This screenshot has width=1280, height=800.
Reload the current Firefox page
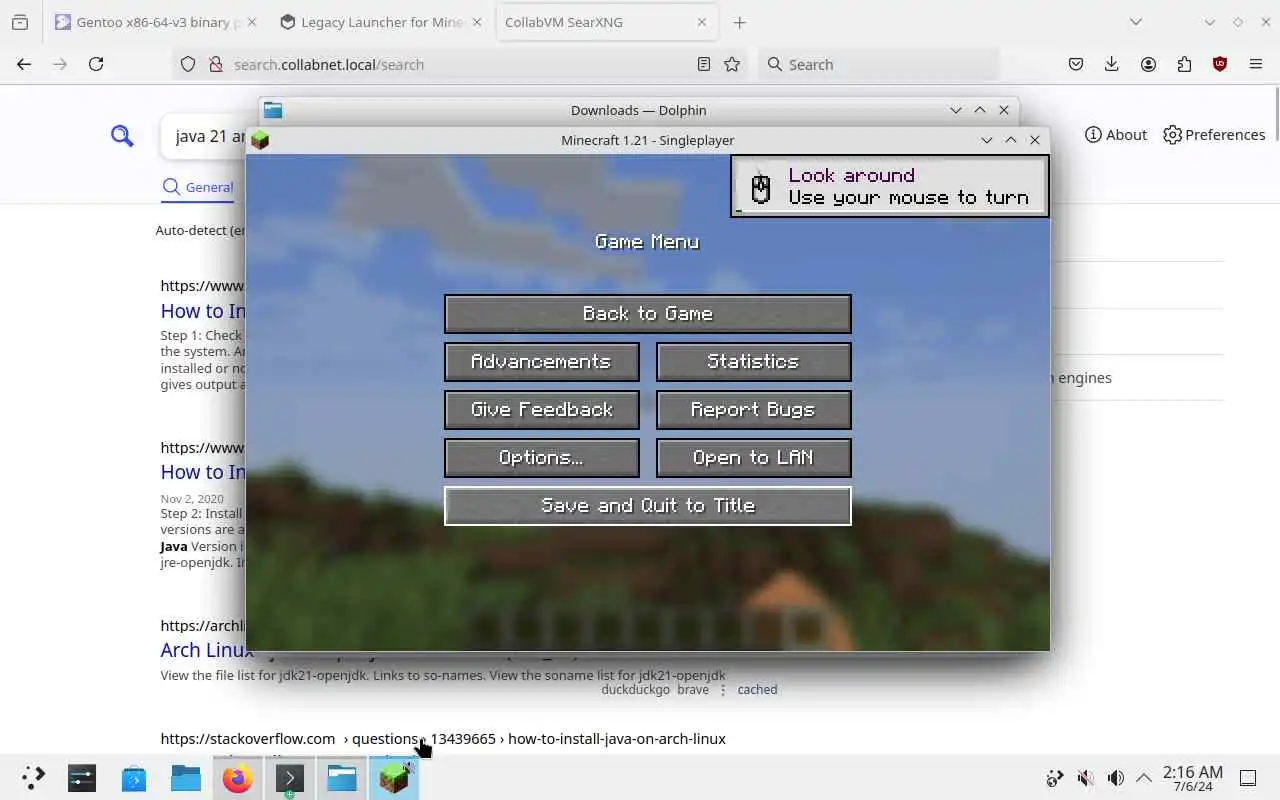96,64
